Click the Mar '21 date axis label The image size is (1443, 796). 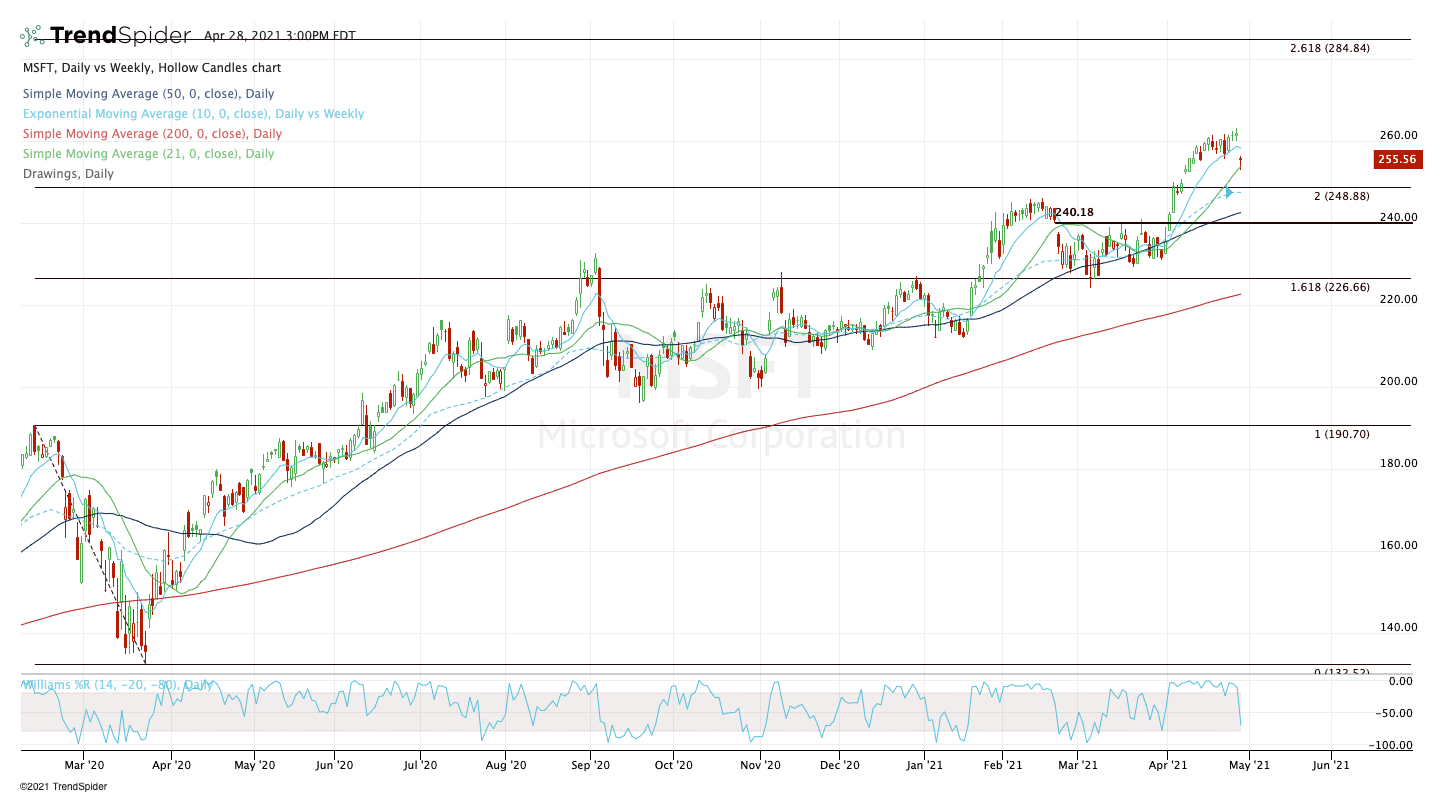1078,765
